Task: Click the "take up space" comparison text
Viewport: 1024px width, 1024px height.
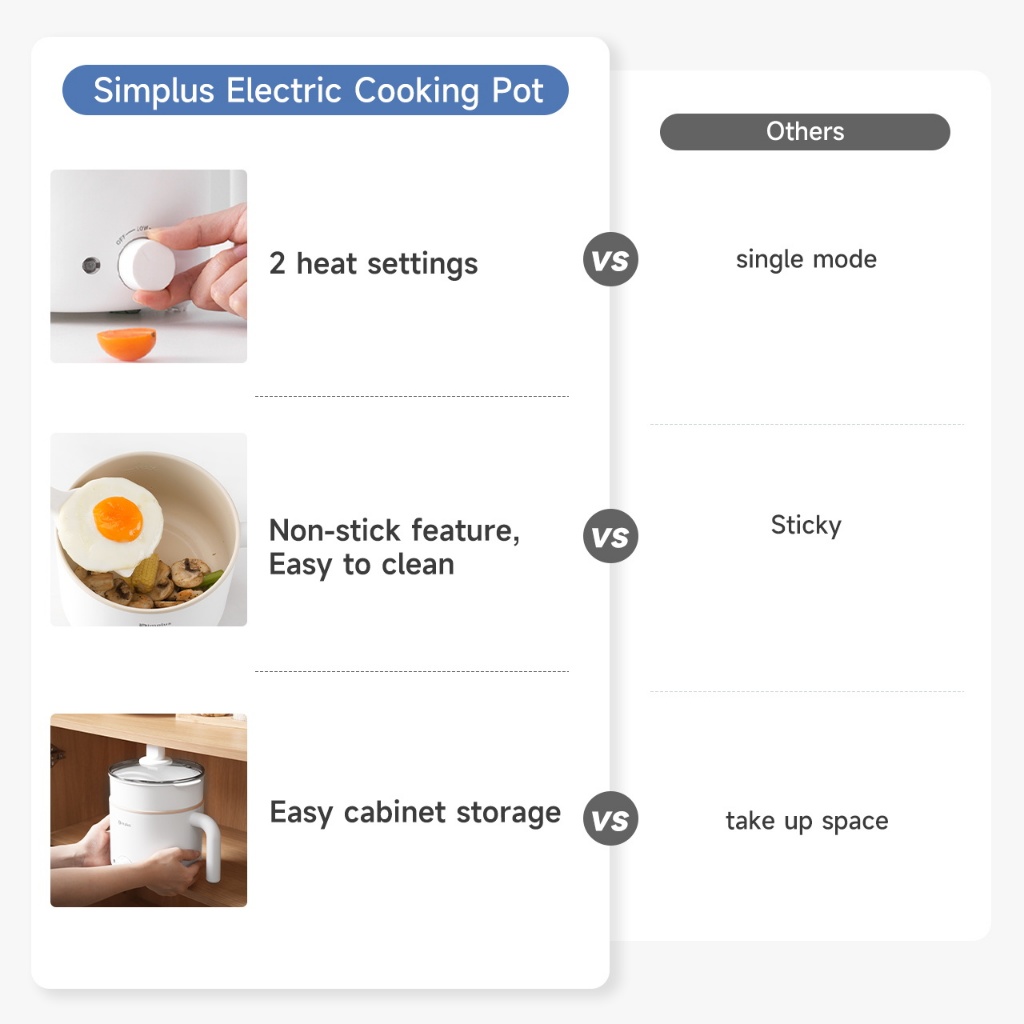Action: (x=806, y=822)
